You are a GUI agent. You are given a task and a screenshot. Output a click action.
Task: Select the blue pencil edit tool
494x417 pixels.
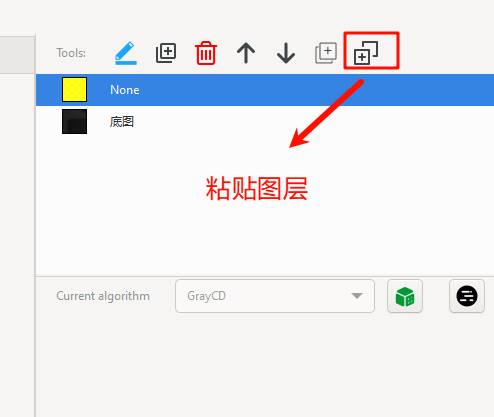126,53
